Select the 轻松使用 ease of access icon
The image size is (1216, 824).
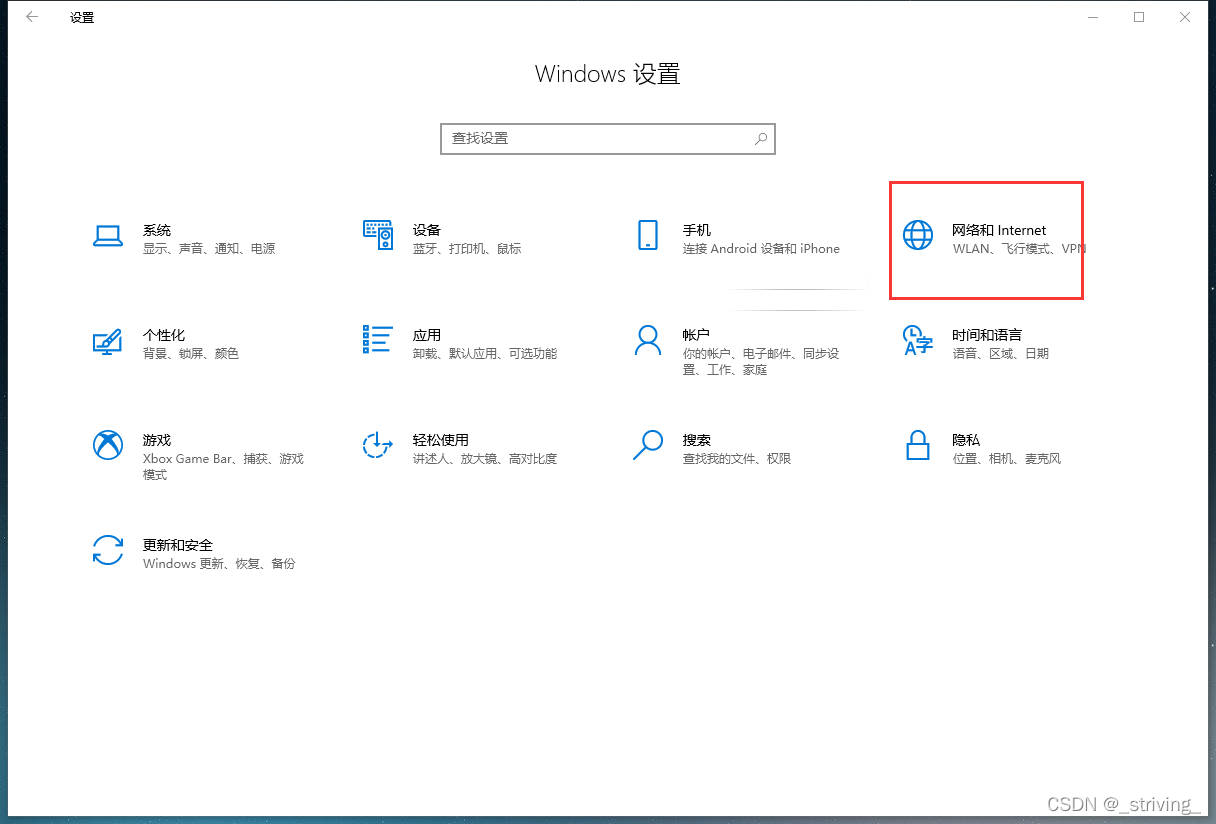click(x=377, y=445)
